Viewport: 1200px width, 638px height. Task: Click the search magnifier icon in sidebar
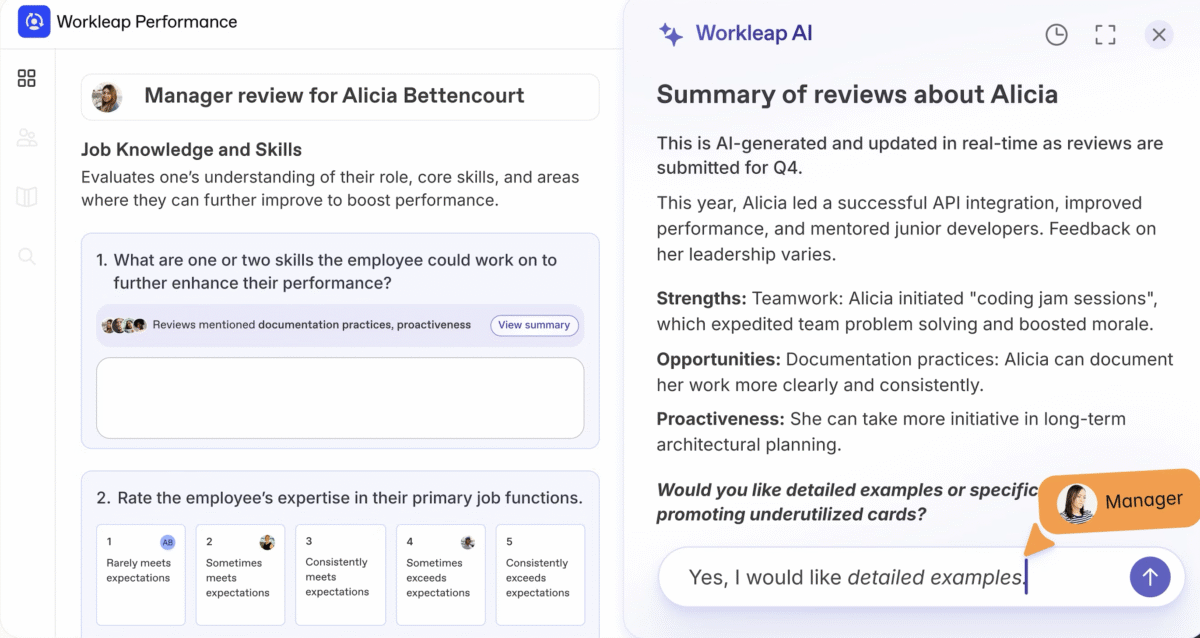tap(27, 257)
